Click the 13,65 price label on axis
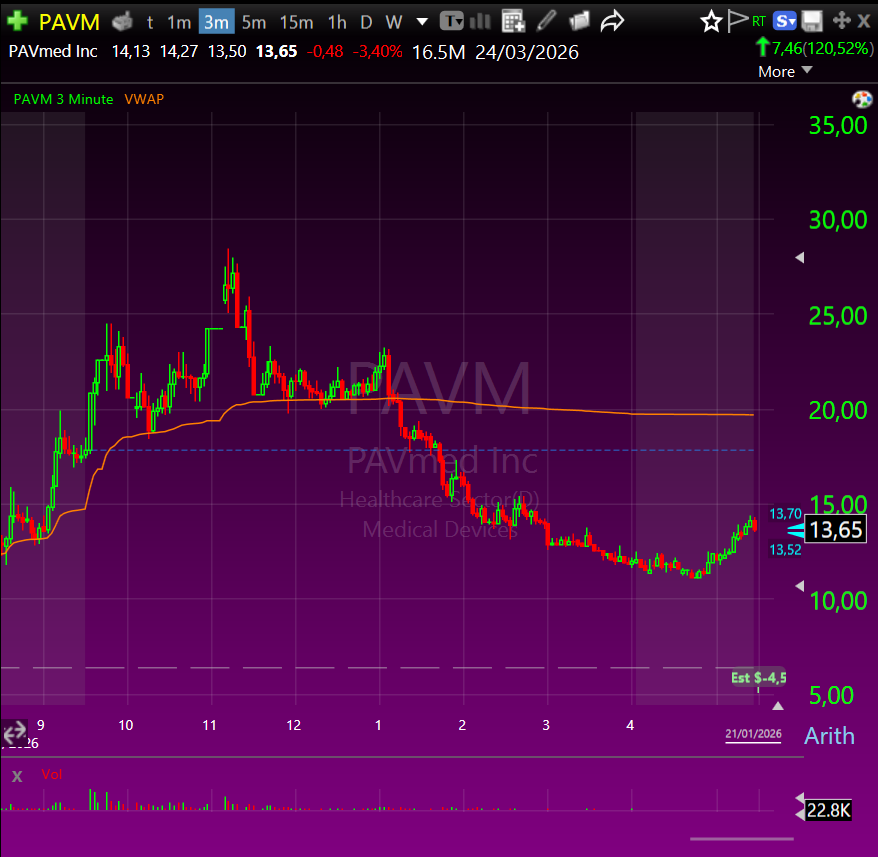Viewport: 878px width, 857px height. [x=835, y=530]
